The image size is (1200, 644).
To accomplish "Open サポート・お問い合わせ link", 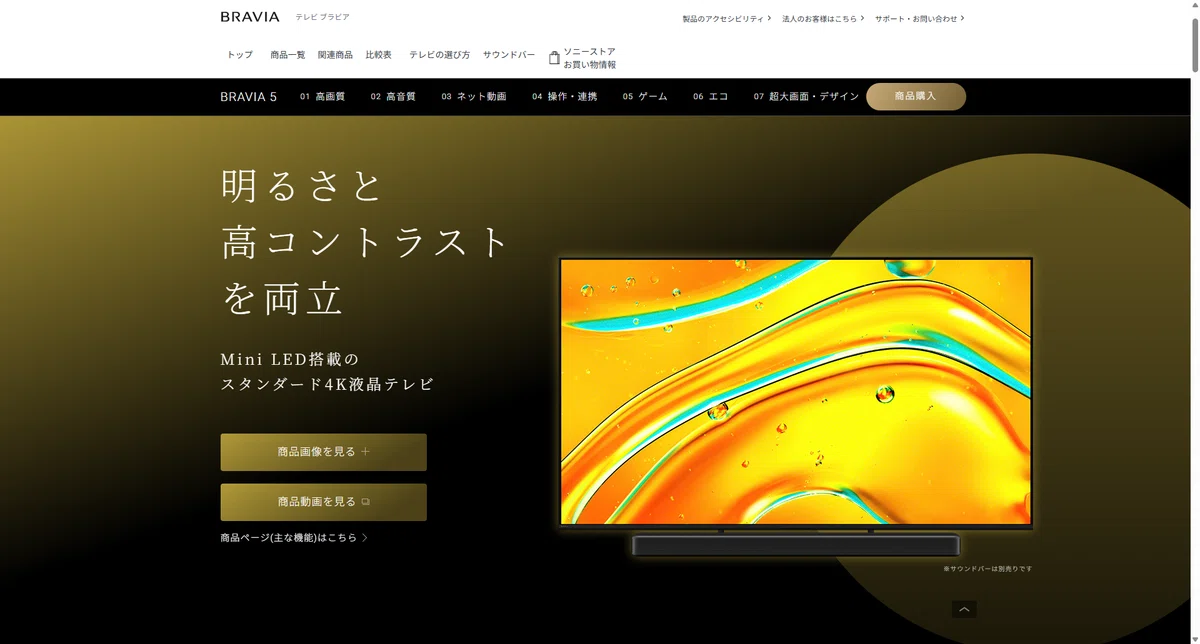I will pyautogui.click(x=919, y=19).
